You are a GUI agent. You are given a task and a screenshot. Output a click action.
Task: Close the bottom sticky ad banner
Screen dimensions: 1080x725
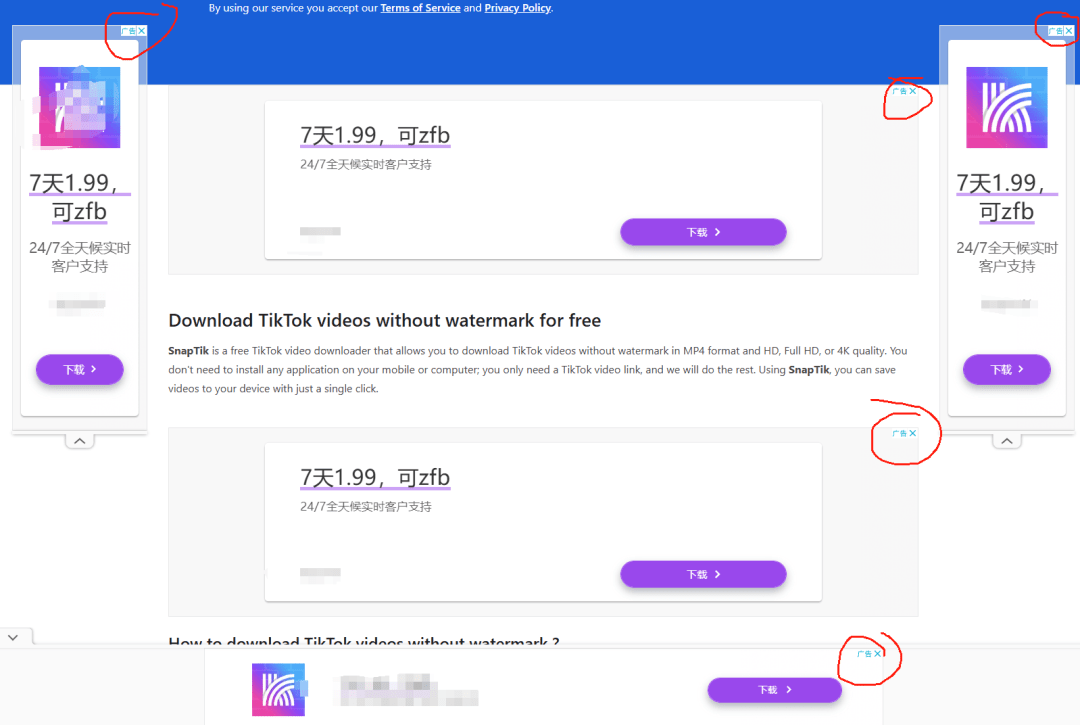[878, 653]
